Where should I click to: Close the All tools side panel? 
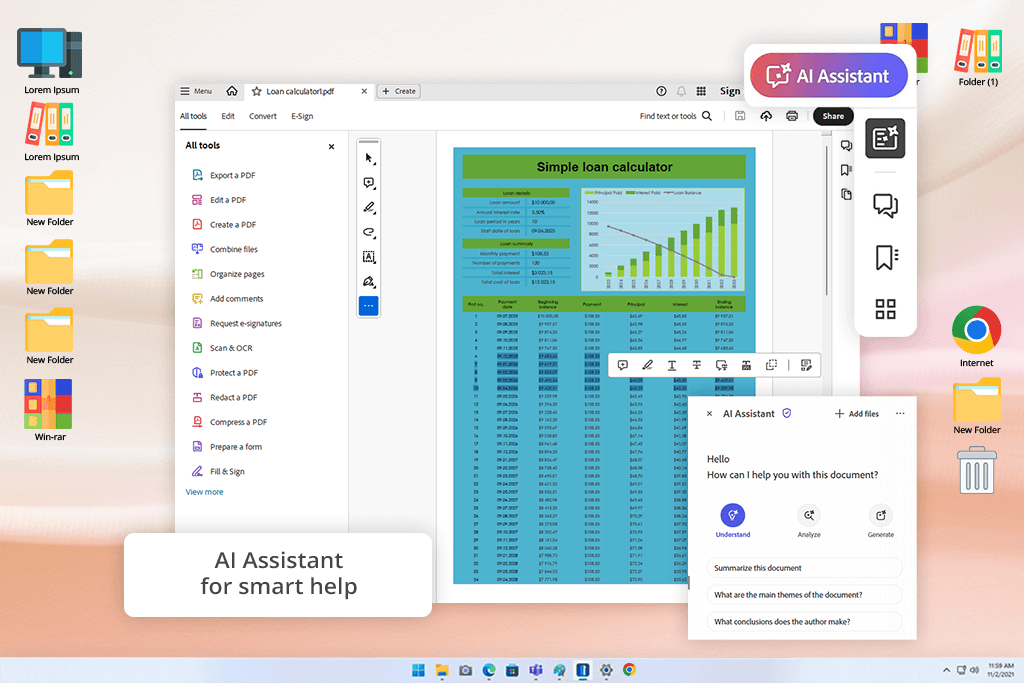(331, 146)
